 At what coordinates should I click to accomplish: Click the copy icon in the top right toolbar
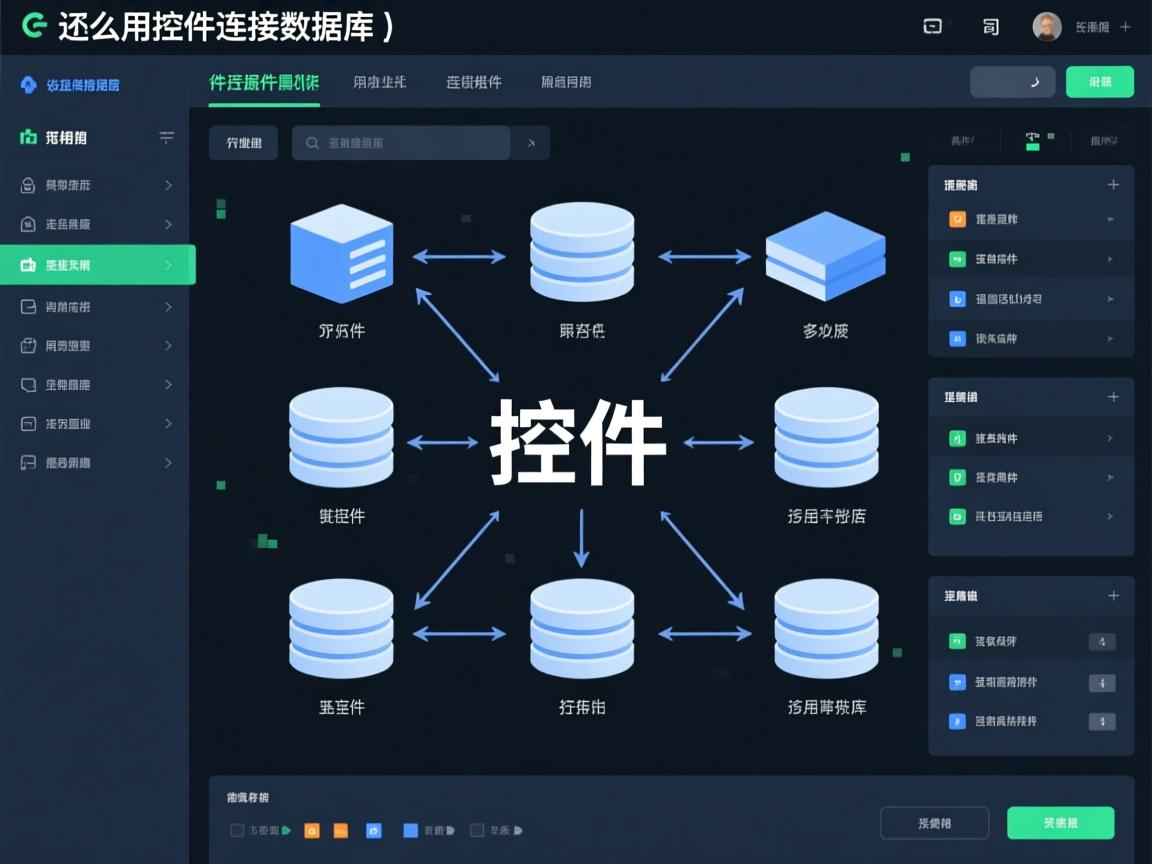pos(990,27)
